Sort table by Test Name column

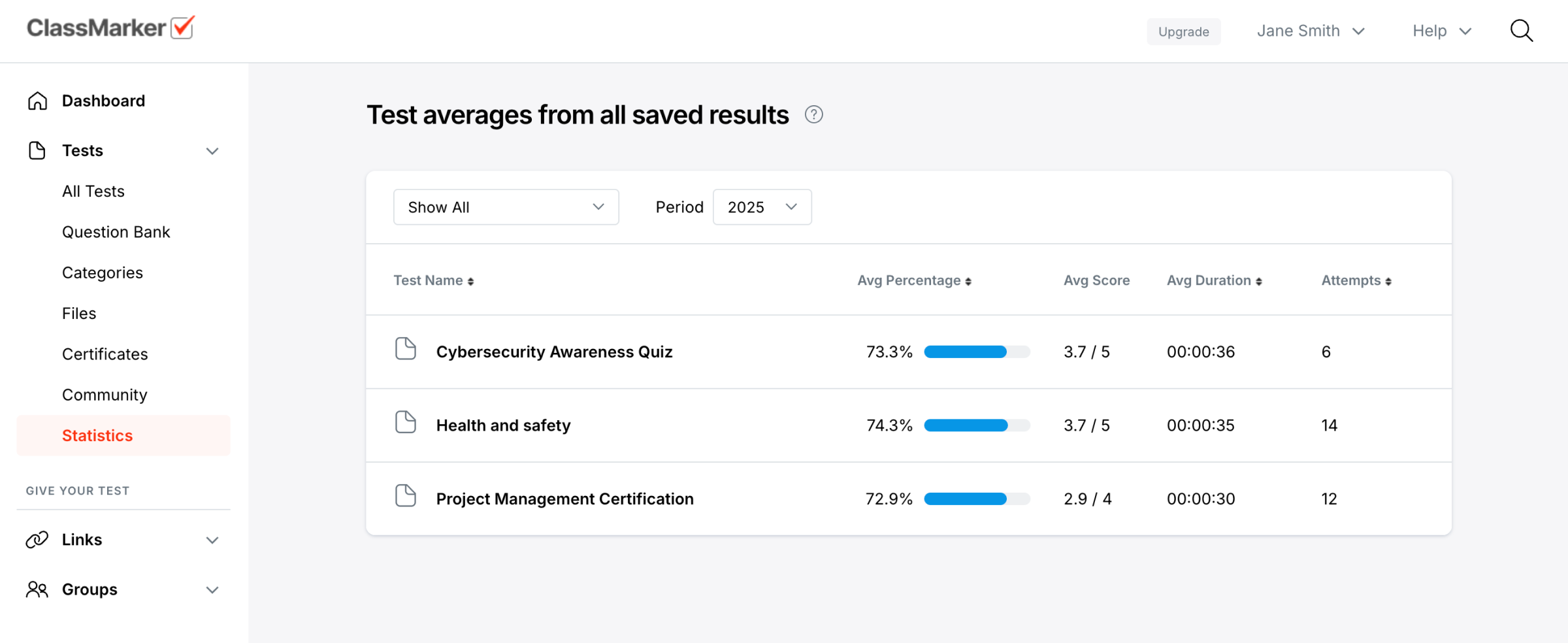coord(433,280)
